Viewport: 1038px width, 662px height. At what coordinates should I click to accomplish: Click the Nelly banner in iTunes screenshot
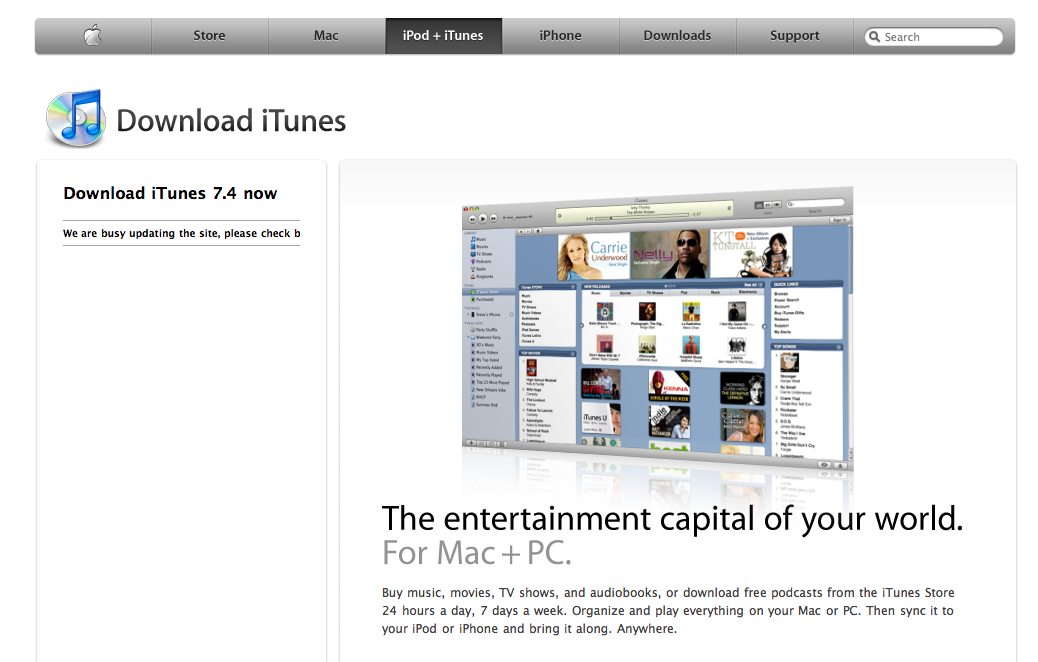[669, 255]
